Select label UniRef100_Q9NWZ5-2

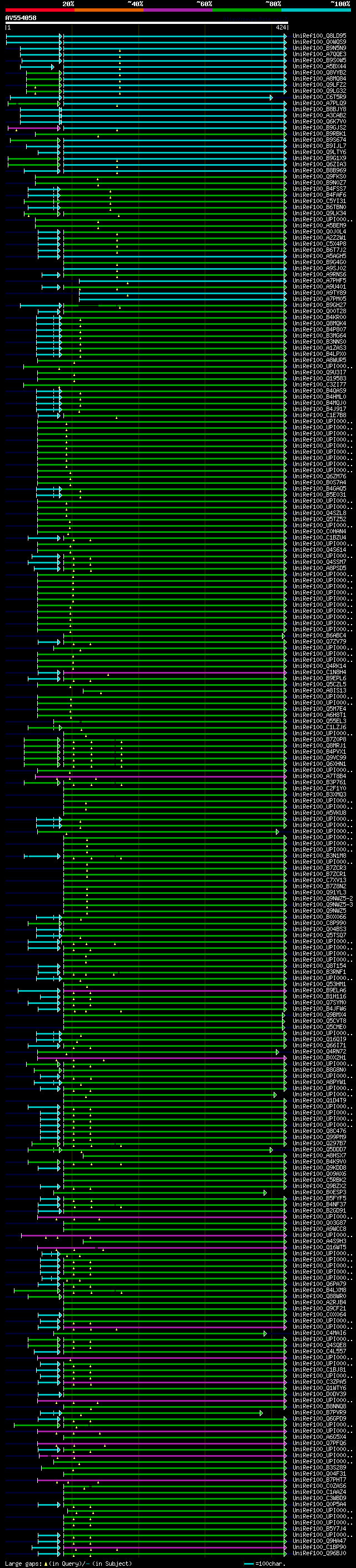pos(323,898)
